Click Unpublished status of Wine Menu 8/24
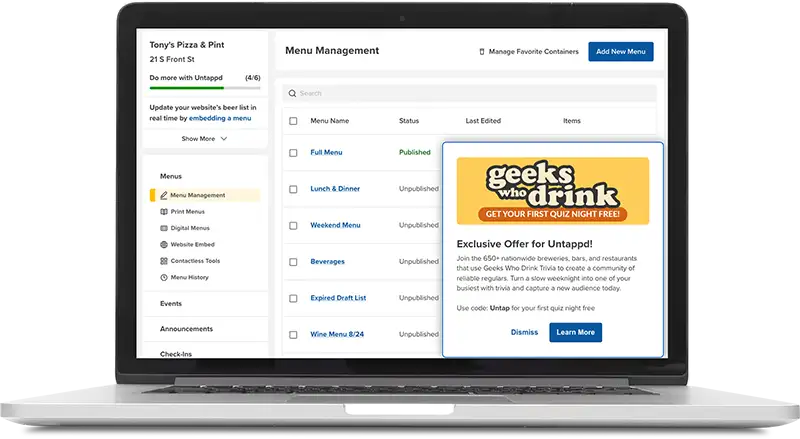 pos(419,335)
